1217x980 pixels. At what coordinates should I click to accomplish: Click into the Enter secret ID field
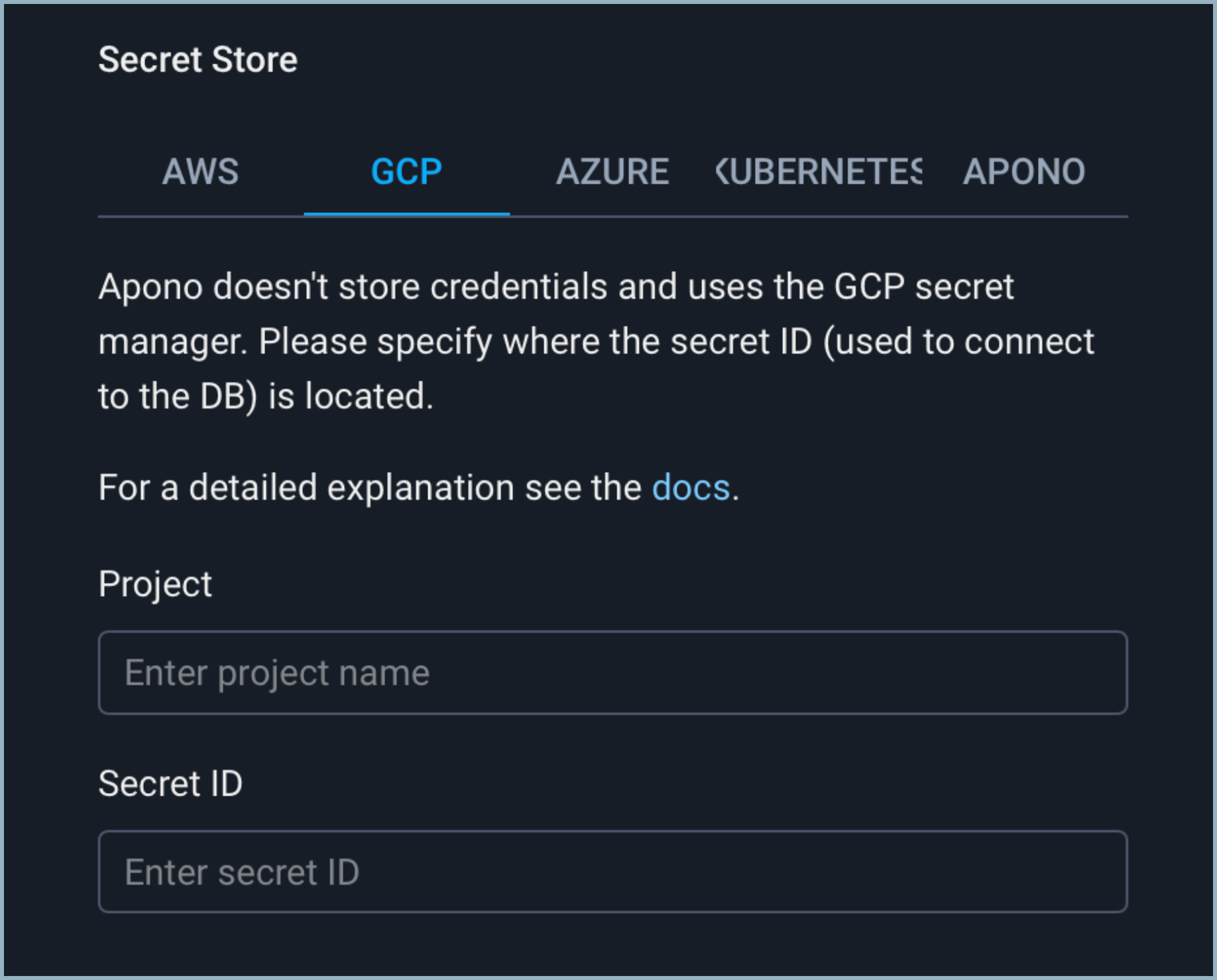click(612, 872)
